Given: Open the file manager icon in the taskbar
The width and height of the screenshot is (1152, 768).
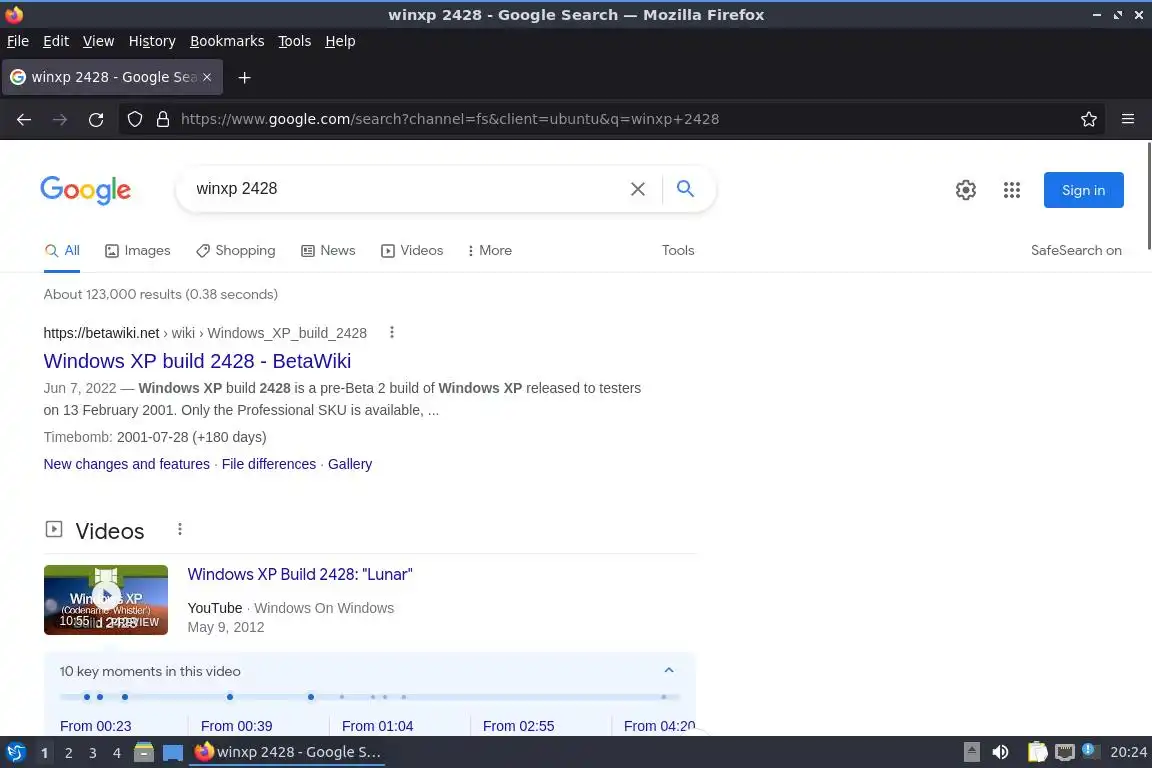Looking at the screenshot, I should (x=144, y=753).
